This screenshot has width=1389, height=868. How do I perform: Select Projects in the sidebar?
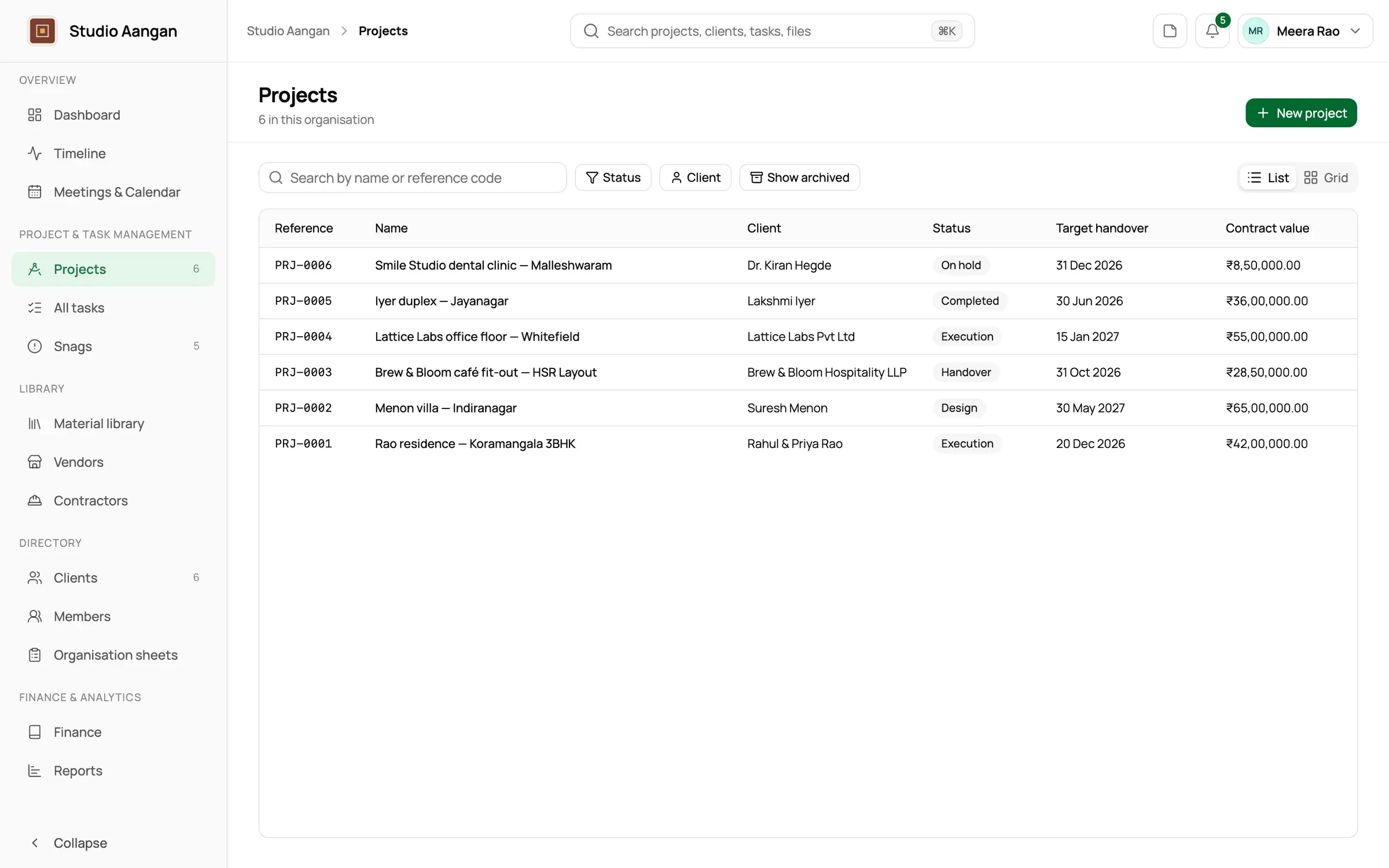(113, 269)
